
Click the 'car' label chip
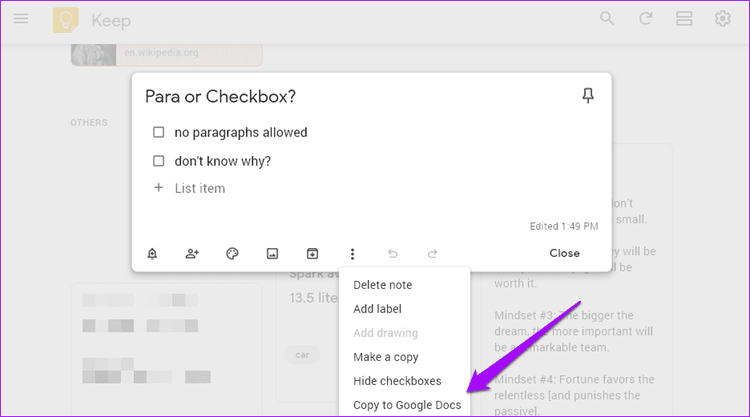tap(302, 355)
